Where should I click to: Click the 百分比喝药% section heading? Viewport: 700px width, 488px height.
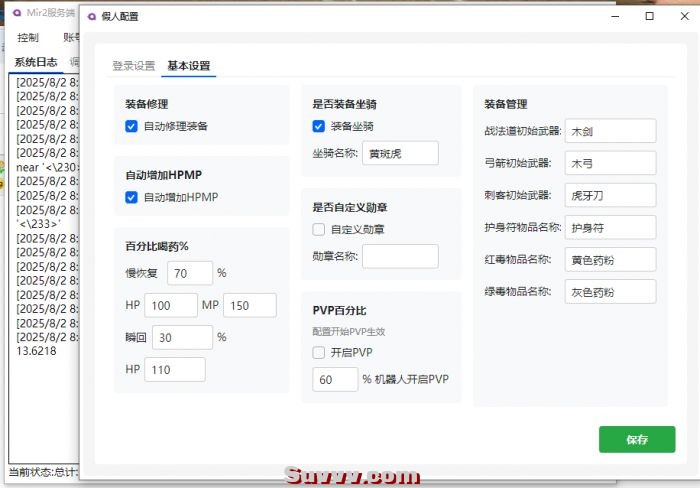(x=157, y=246)
